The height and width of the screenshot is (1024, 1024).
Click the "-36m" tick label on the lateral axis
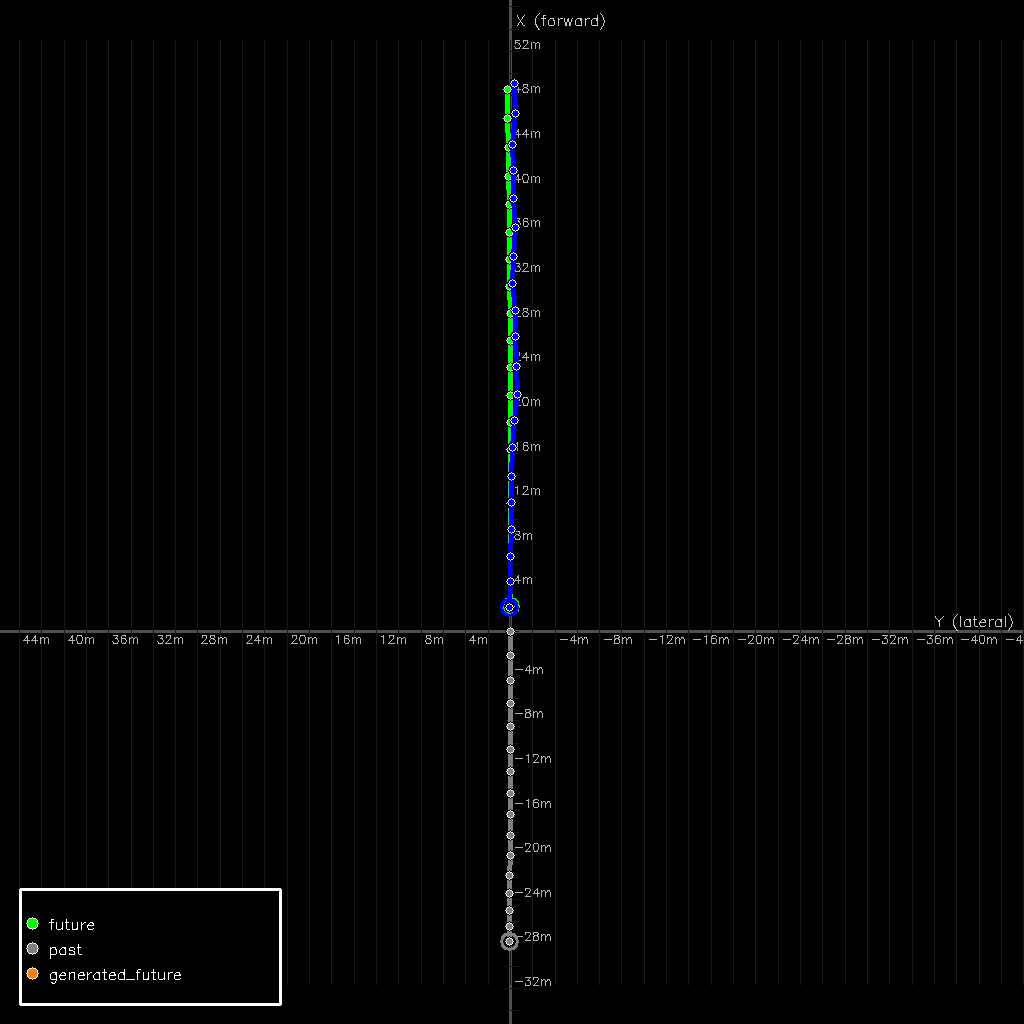pyautogui.click(x=935, y=640)
